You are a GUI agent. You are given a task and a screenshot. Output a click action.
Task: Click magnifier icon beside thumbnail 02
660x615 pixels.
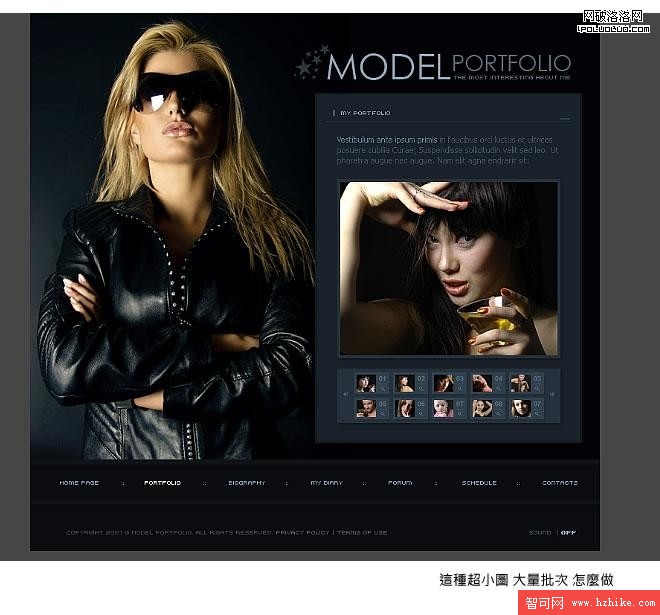tap(421, 387)
